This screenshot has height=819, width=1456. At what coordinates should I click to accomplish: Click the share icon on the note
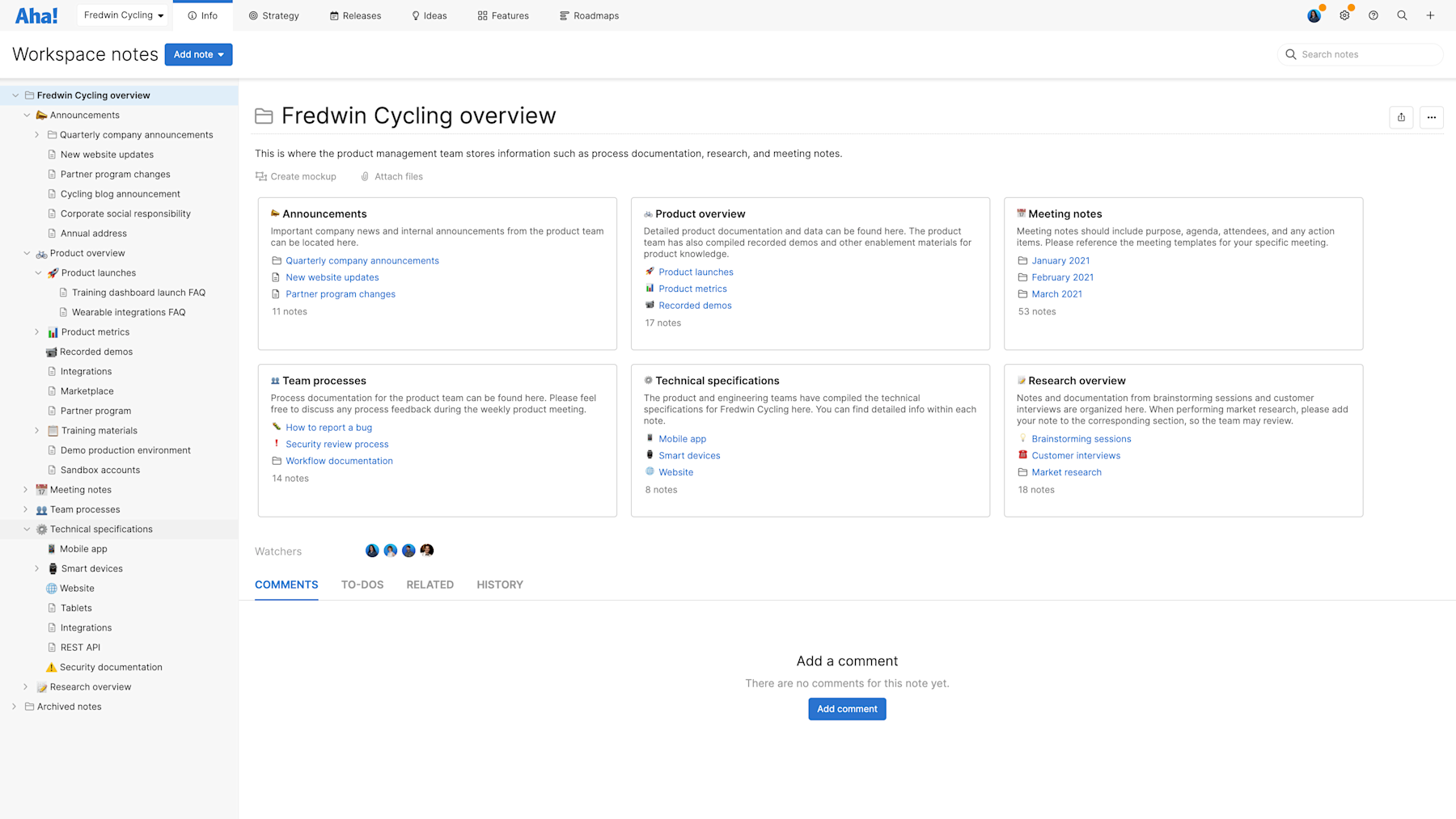tap(1401, 117)
